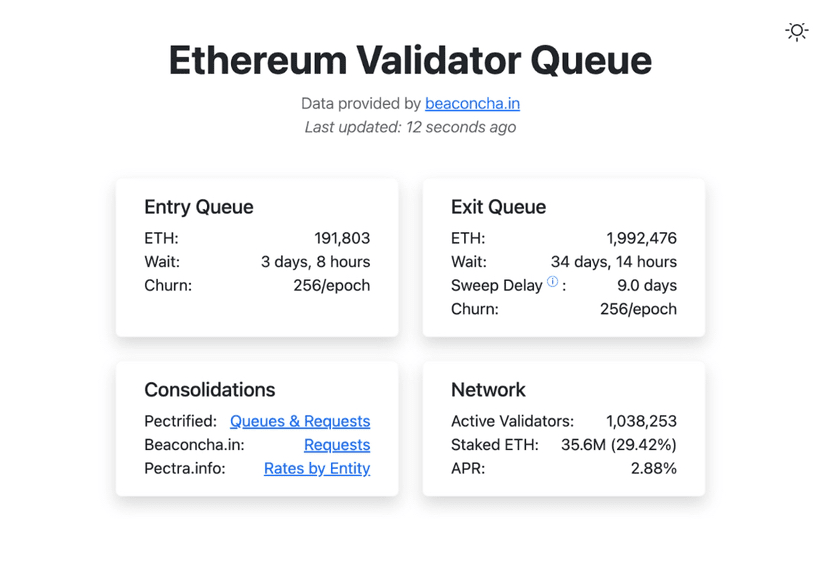Image resolution: width=829 pixels, height=576 pixels.
Task: Open the Rates by Entity link
Action: pos(317,468)
